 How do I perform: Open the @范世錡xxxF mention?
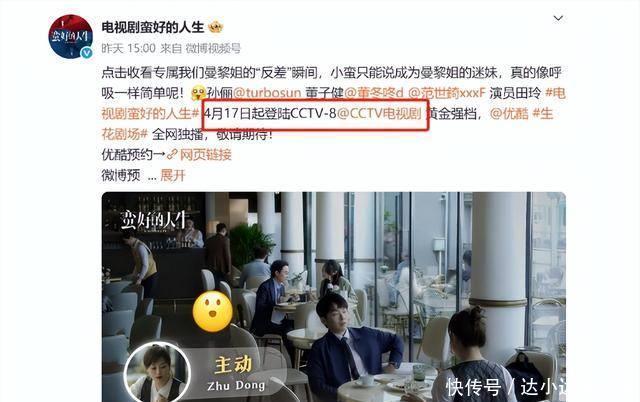(447, 93)
